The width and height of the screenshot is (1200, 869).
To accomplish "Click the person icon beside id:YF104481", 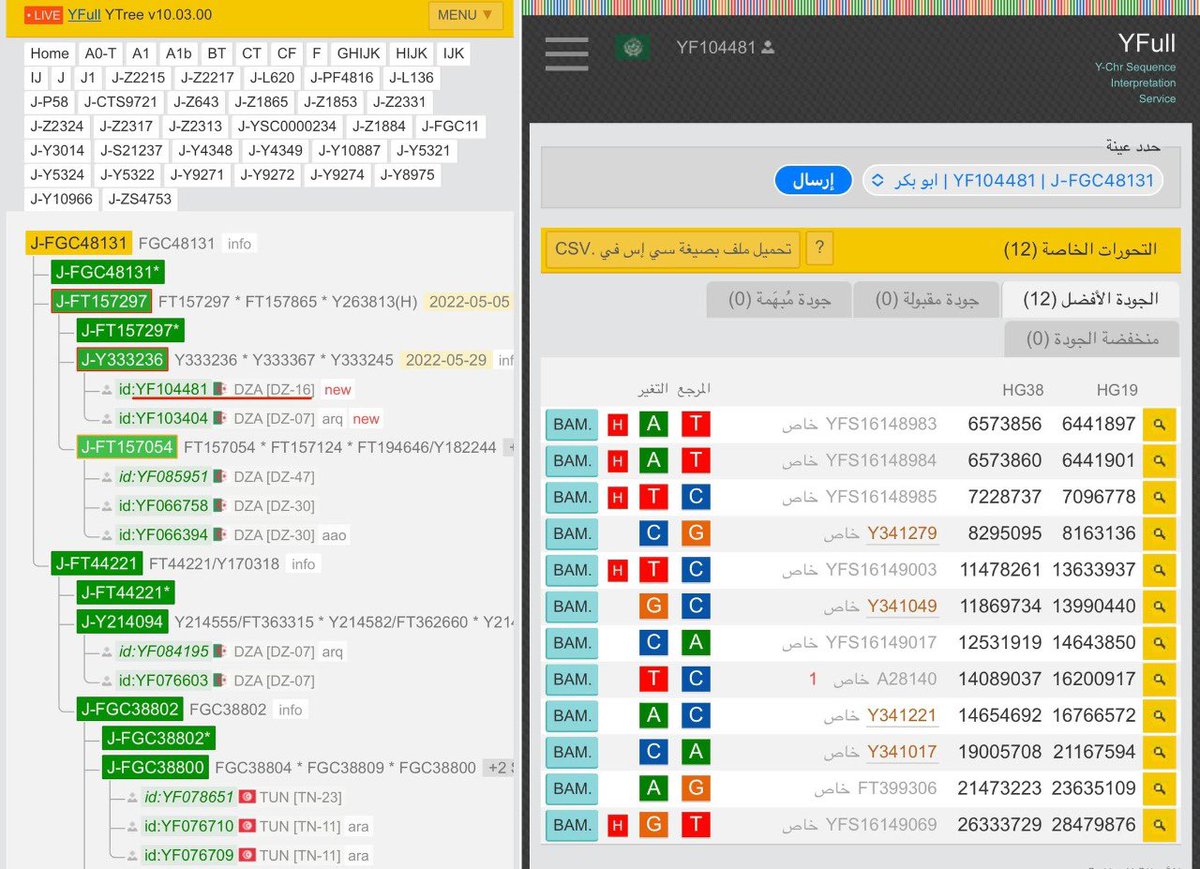I will click(x=107, y=390).
